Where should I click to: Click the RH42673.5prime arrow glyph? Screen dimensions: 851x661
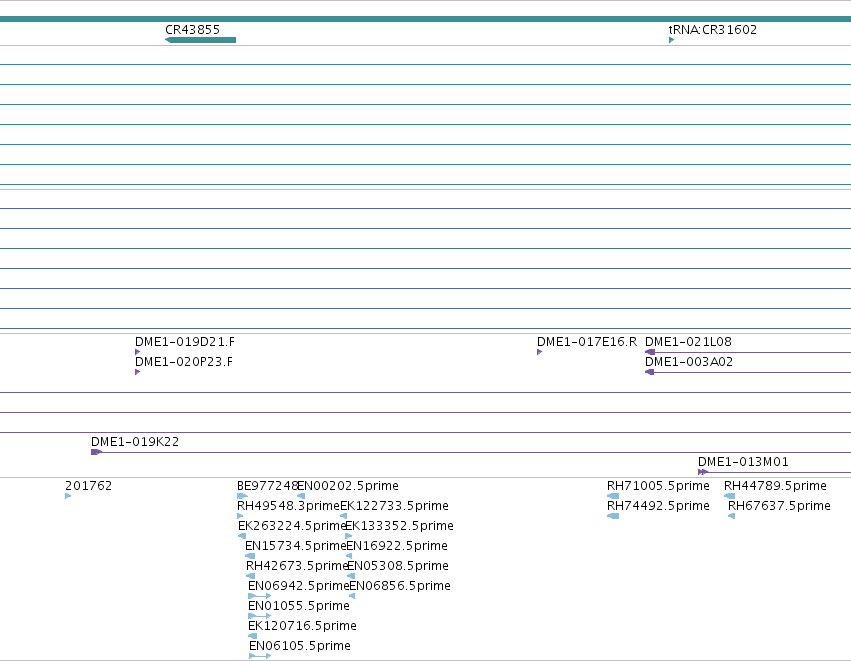[x=250, y=576]
